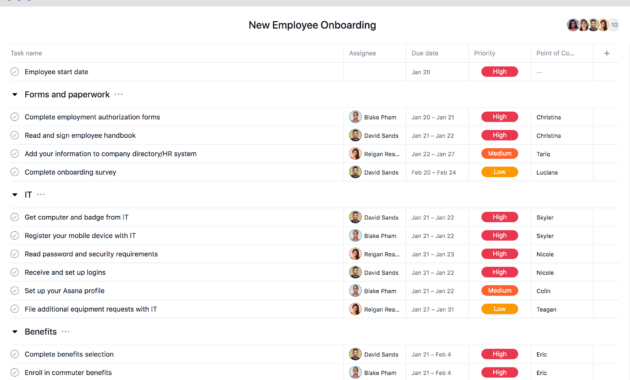Open the project members avatar group
This screenshot has height=380, width=630.
[593, 25]
